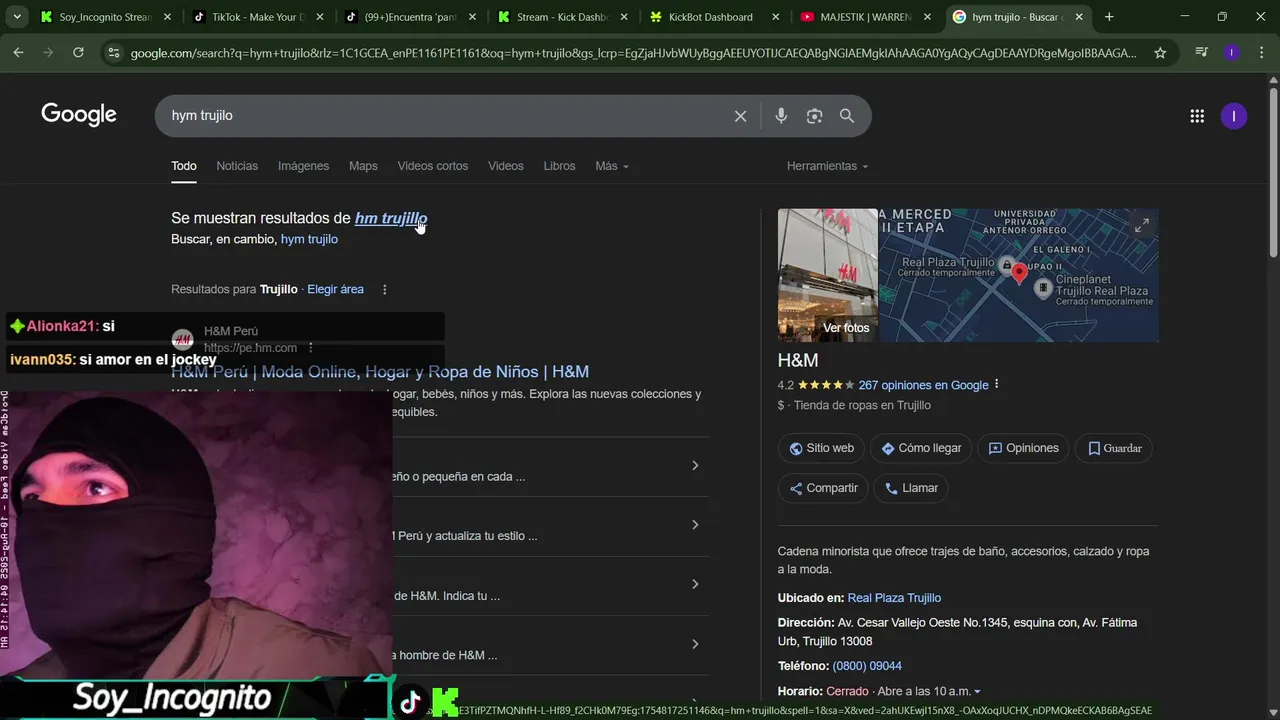The width and height of the screenshot is (1280, 720).
Task: Start voice search with the microphone icon
Action: click(x=781, y=116)
